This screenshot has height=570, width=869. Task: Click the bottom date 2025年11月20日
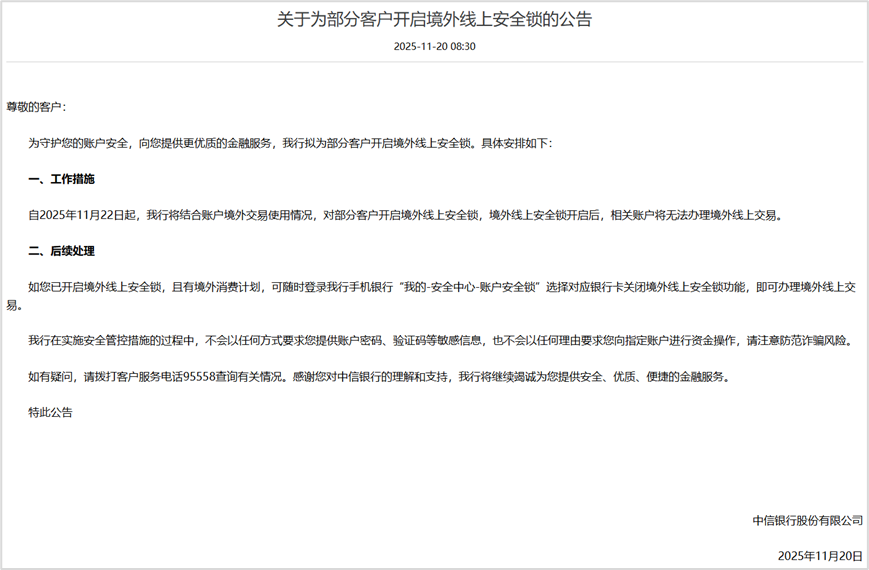click(819, 556)
